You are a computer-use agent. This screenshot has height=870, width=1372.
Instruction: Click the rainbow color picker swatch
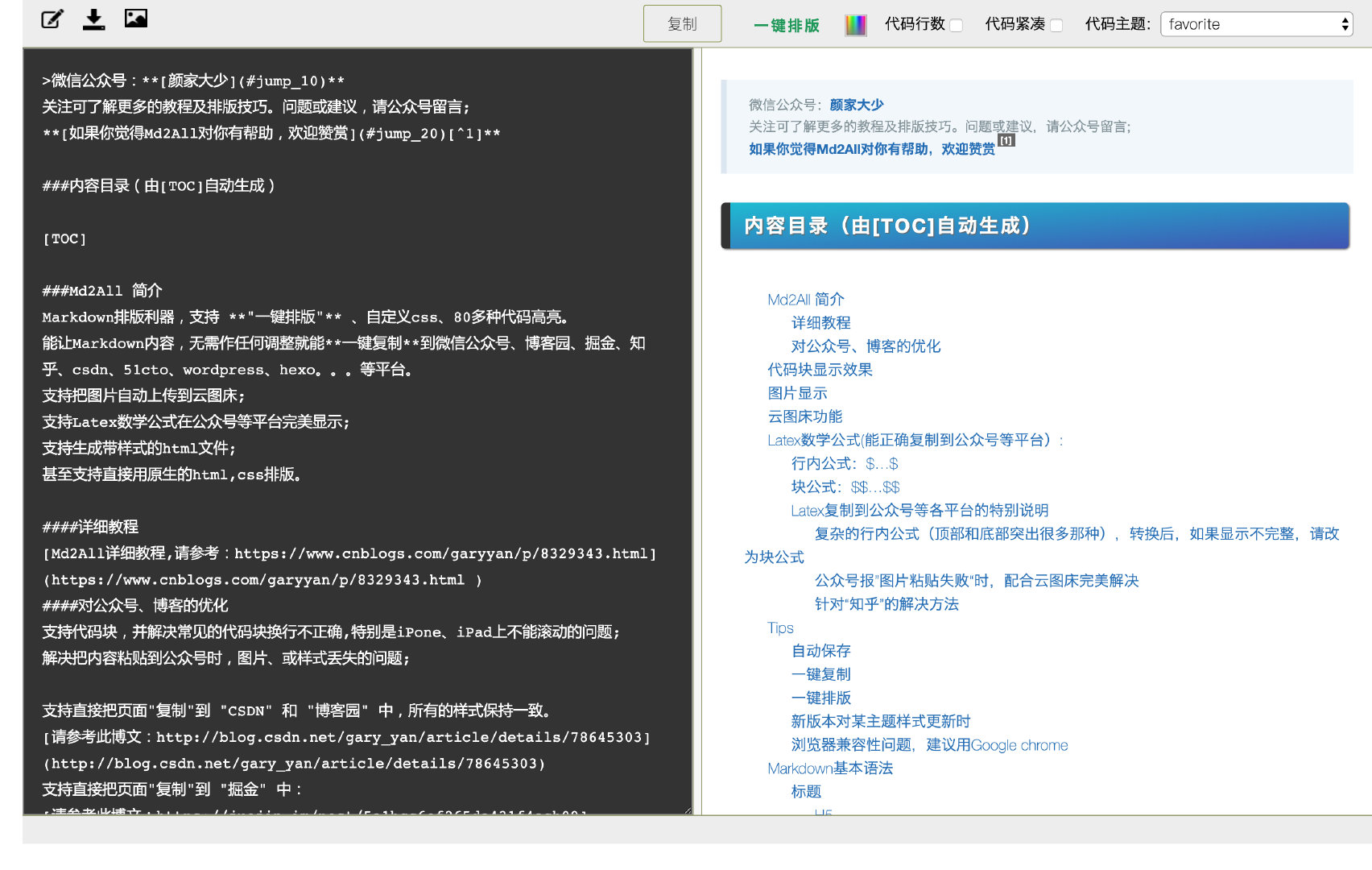coord(855,25)
